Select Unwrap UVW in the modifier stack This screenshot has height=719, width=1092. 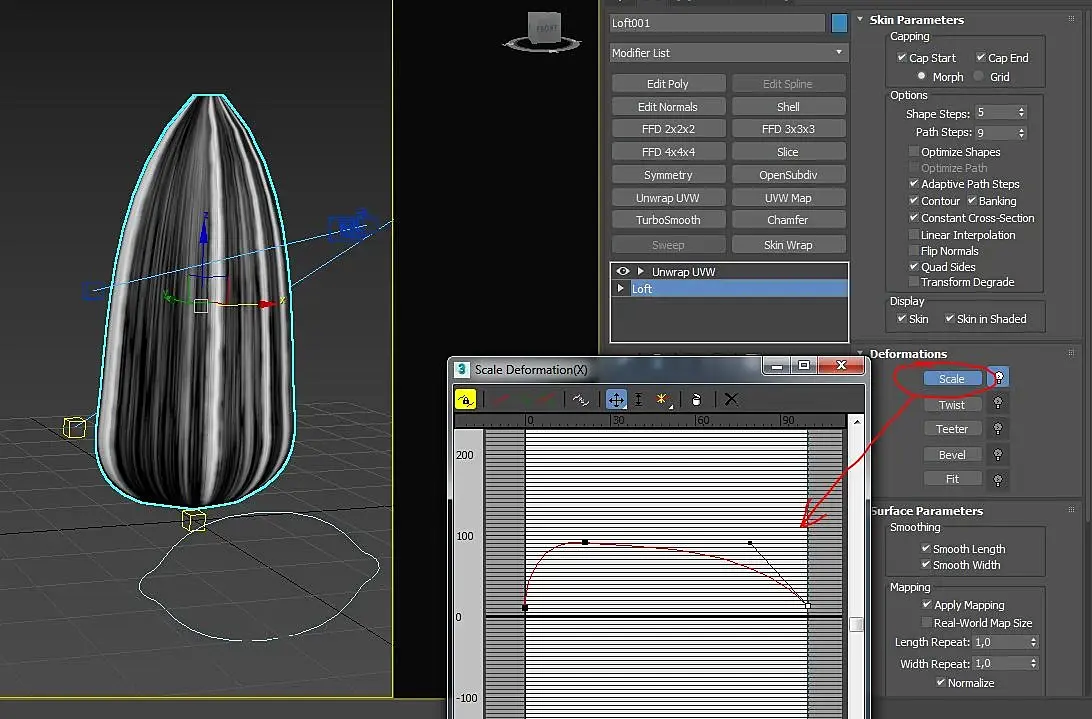click(x=684, y=272)
